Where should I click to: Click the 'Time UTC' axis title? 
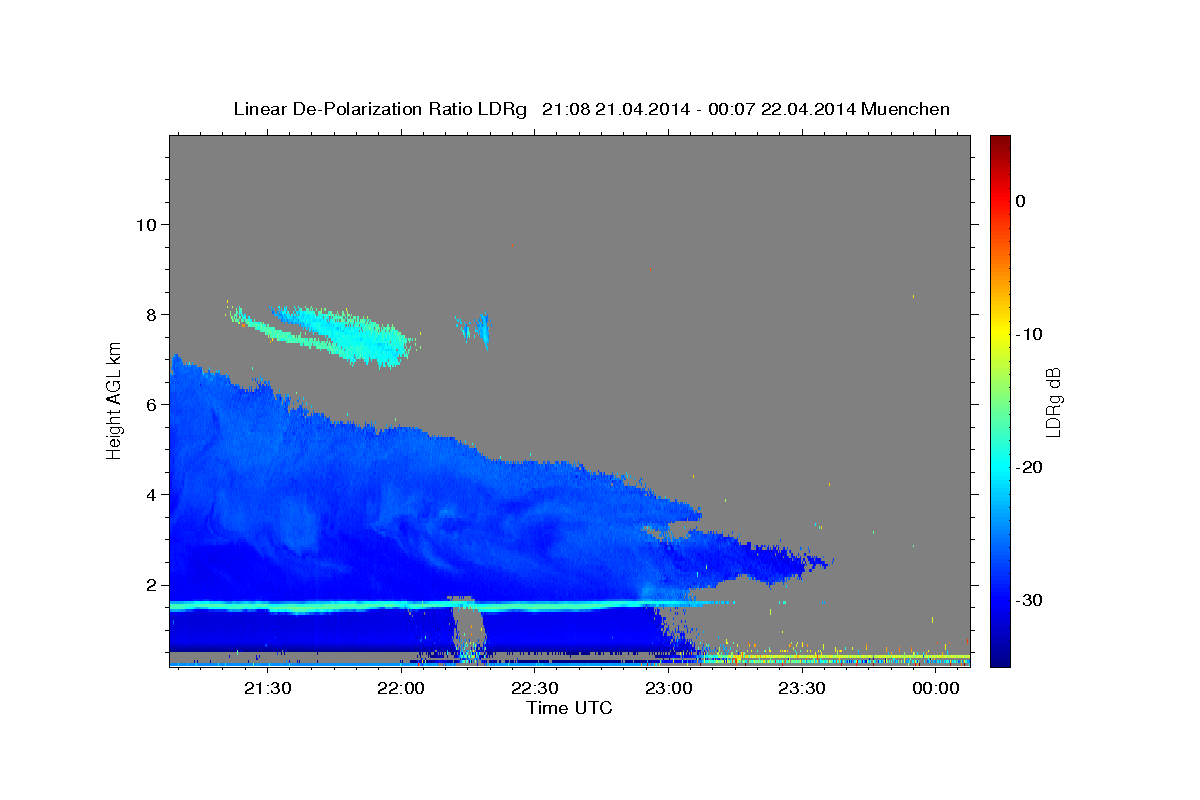pos(569,708)
